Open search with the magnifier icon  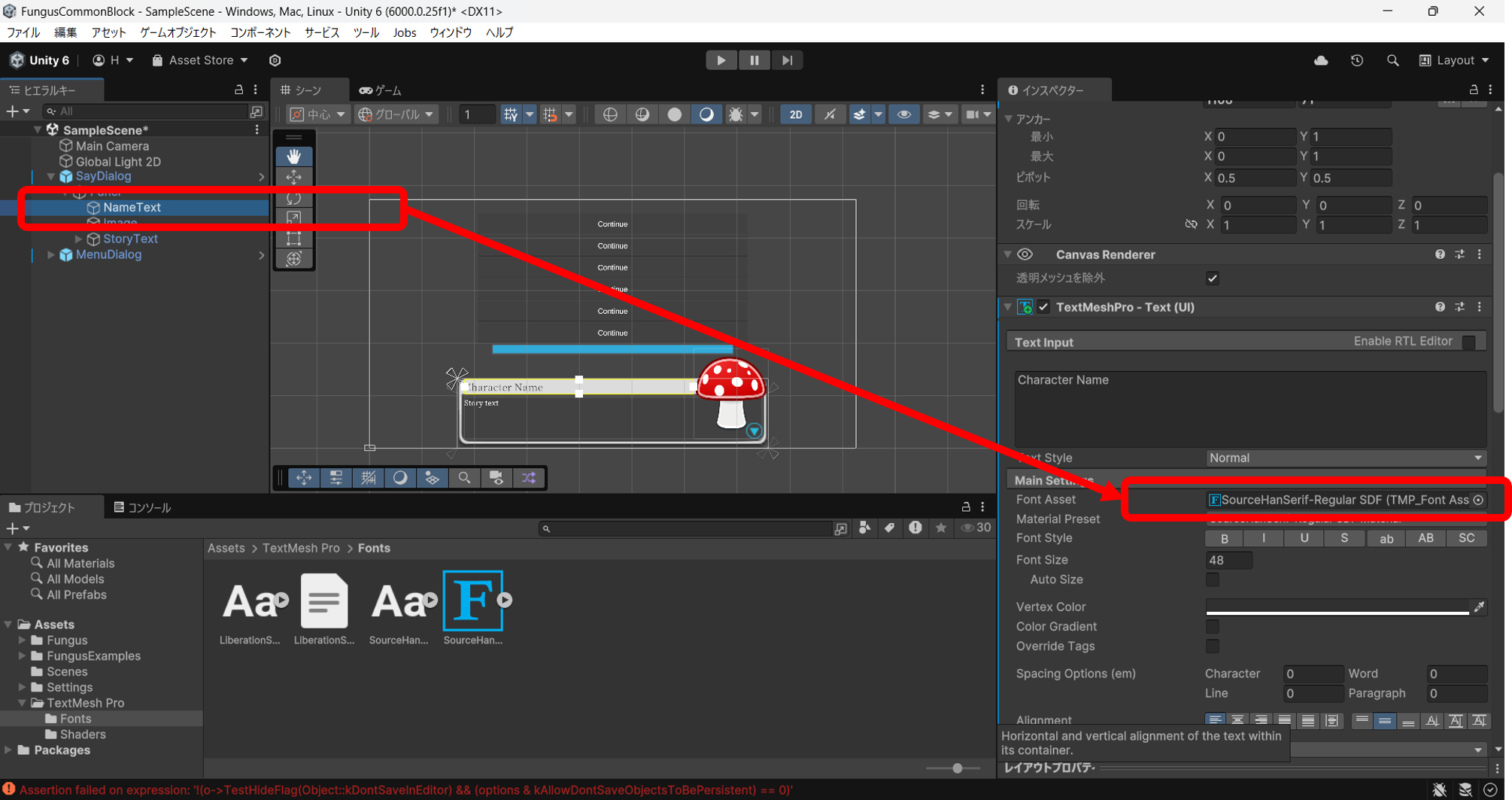tap(1392, 60)
